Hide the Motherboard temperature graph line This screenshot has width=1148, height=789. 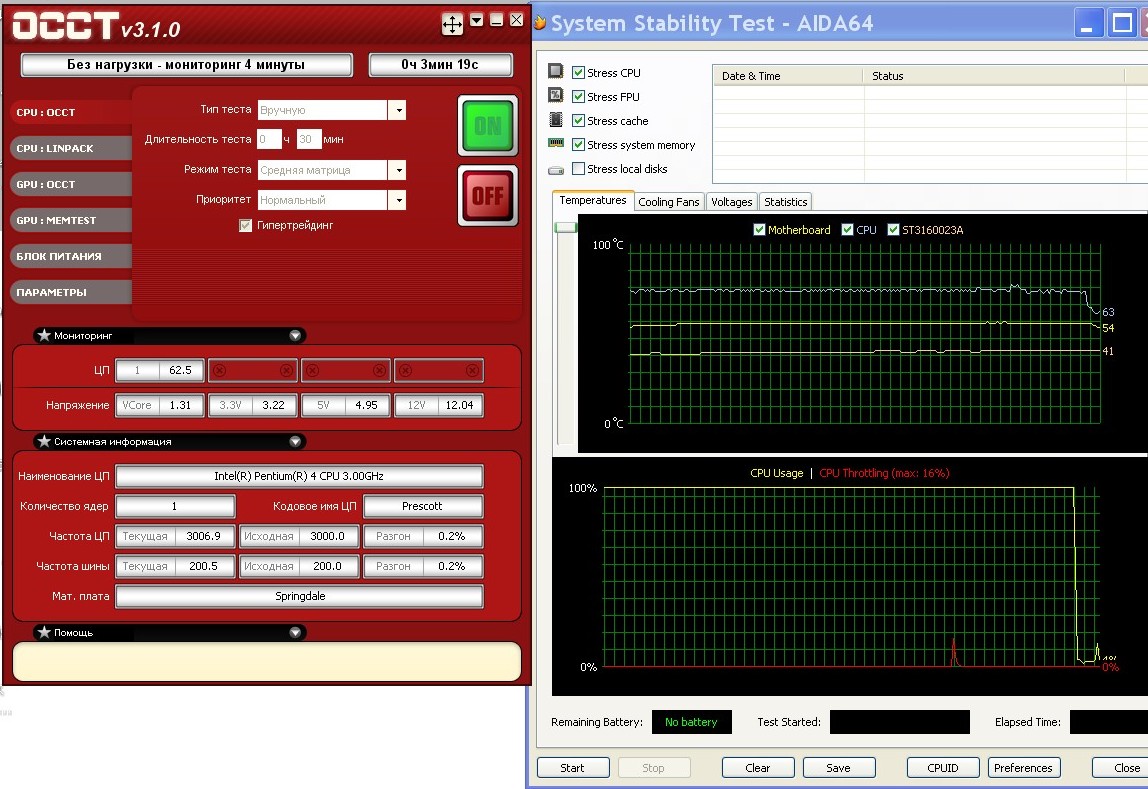coord(759,230)
